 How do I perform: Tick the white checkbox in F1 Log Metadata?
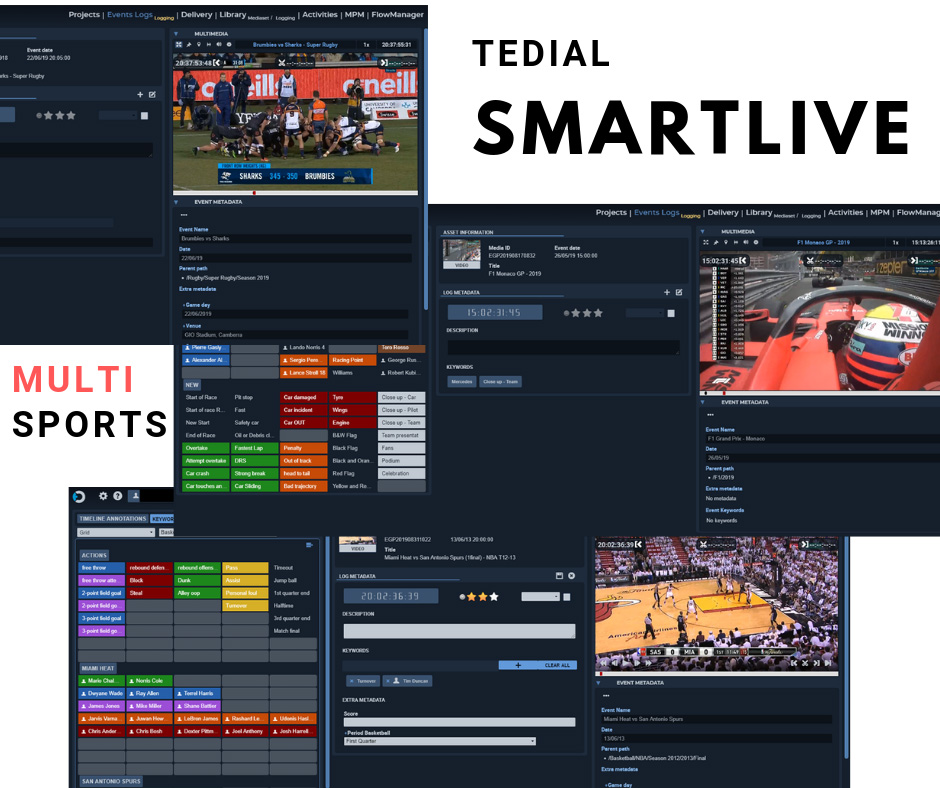click(x=671, y=313)
